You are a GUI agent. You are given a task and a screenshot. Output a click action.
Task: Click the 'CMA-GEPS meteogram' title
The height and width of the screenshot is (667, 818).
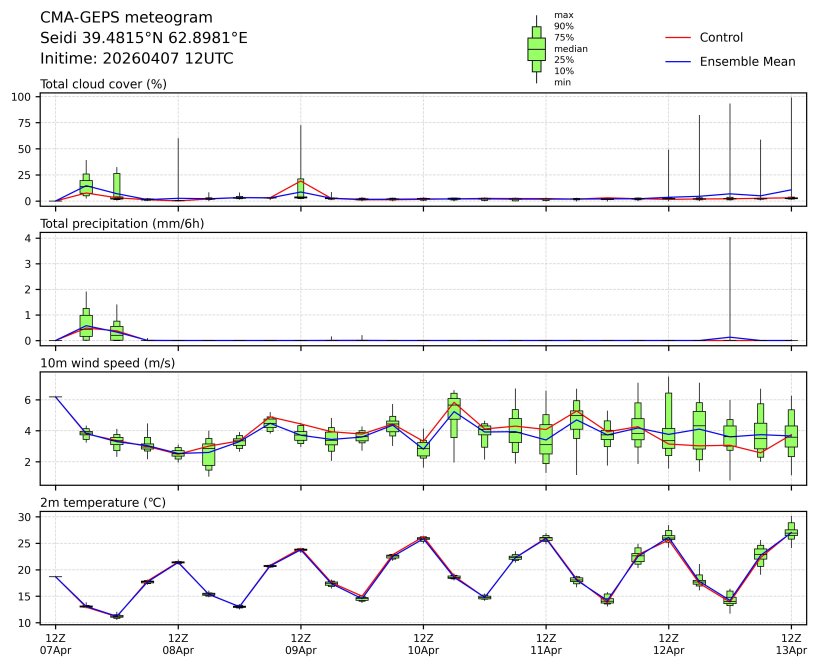(x=126, y=18)
